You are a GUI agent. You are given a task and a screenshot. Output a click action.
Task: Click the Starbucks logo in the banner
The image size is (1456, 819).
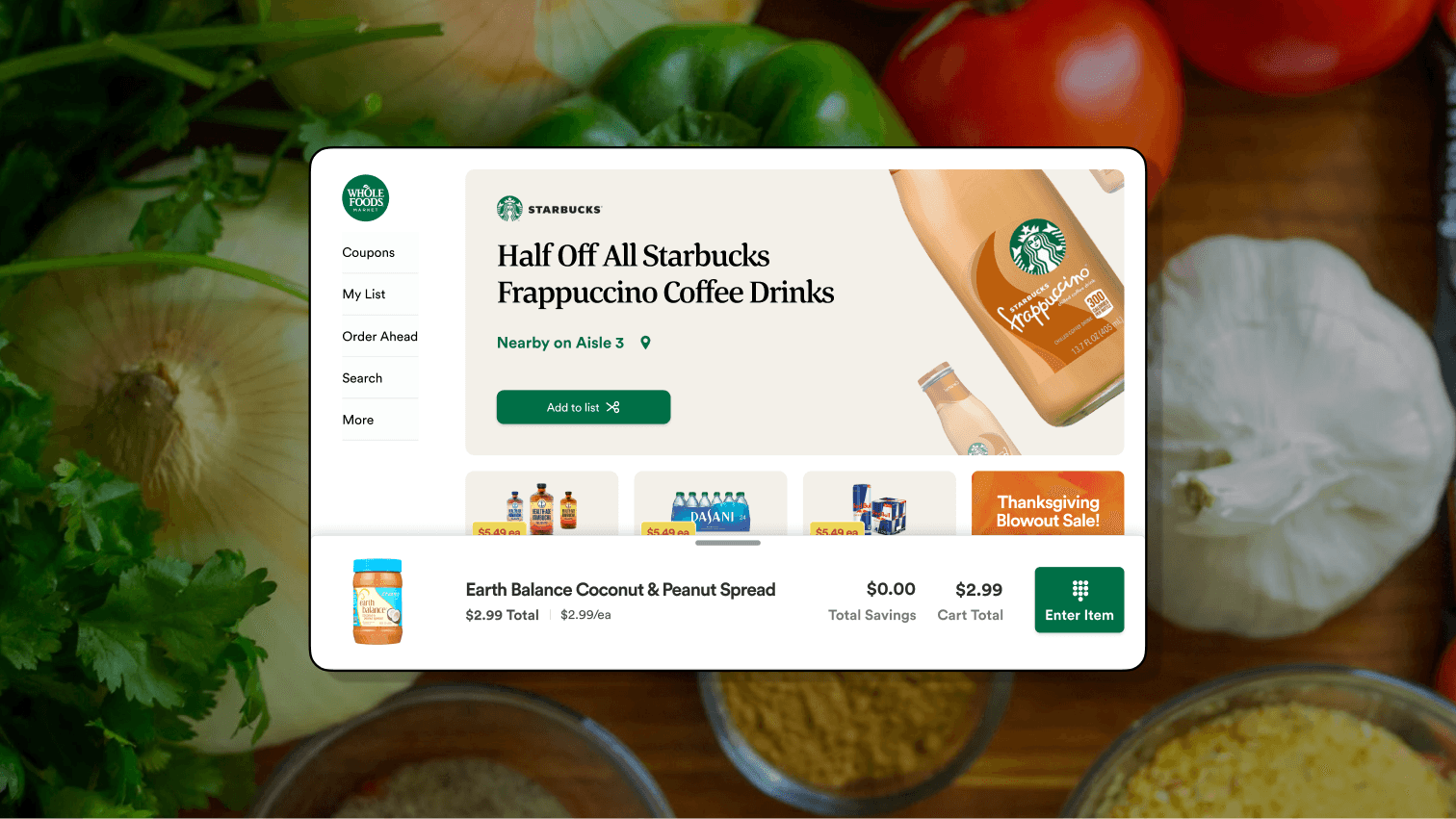[549, 209]
